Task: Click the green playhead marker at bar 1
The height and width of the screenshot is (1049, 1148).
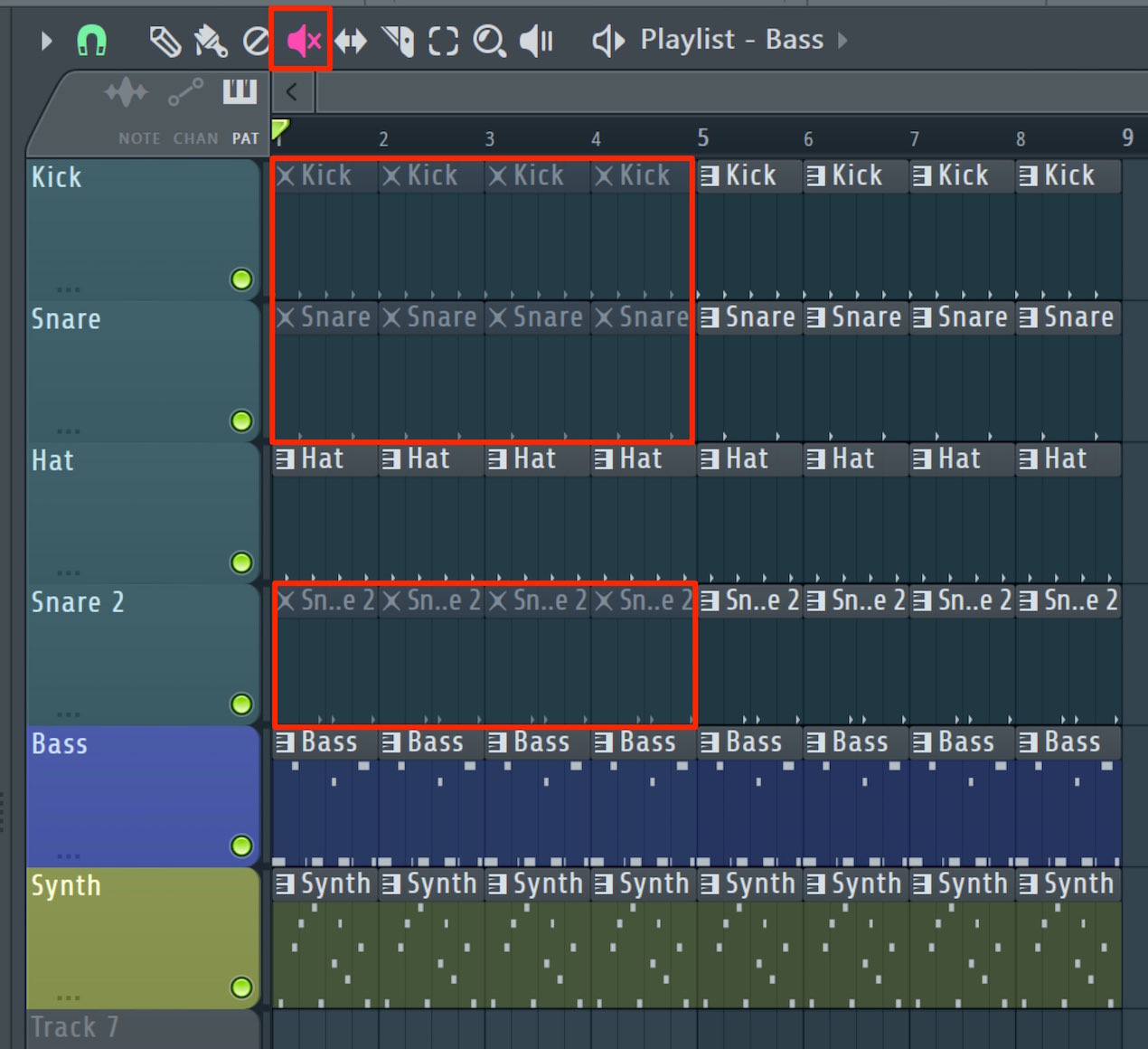Action: [x=279, y=128]
